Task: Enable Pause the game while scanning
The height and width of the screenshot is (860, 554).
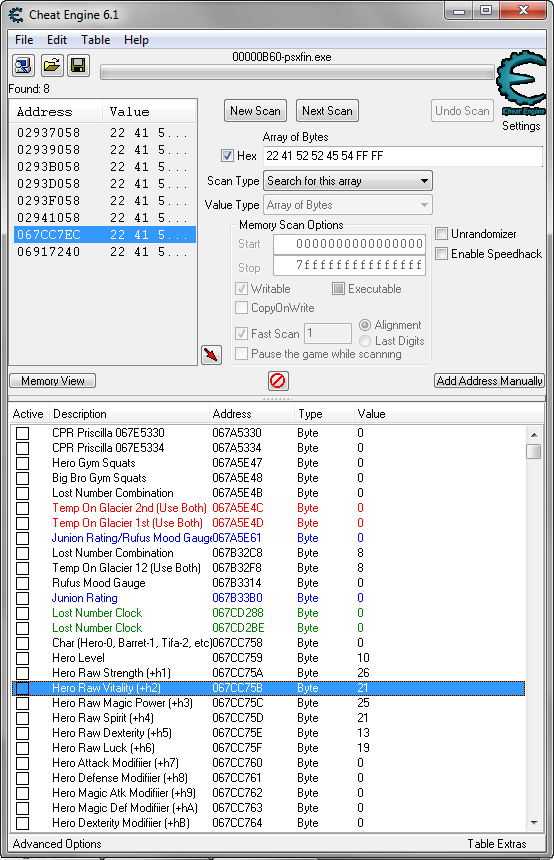Action: click(x=241, y=354)
